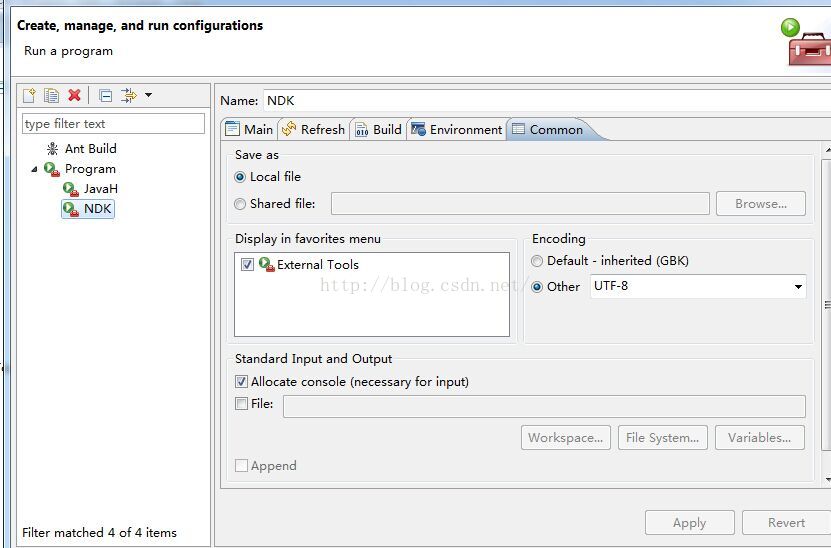The image size is (831, 548).
Task: Uncheck Allocate console checkbox
Action: pyautogui.click(x=241, y=382)
